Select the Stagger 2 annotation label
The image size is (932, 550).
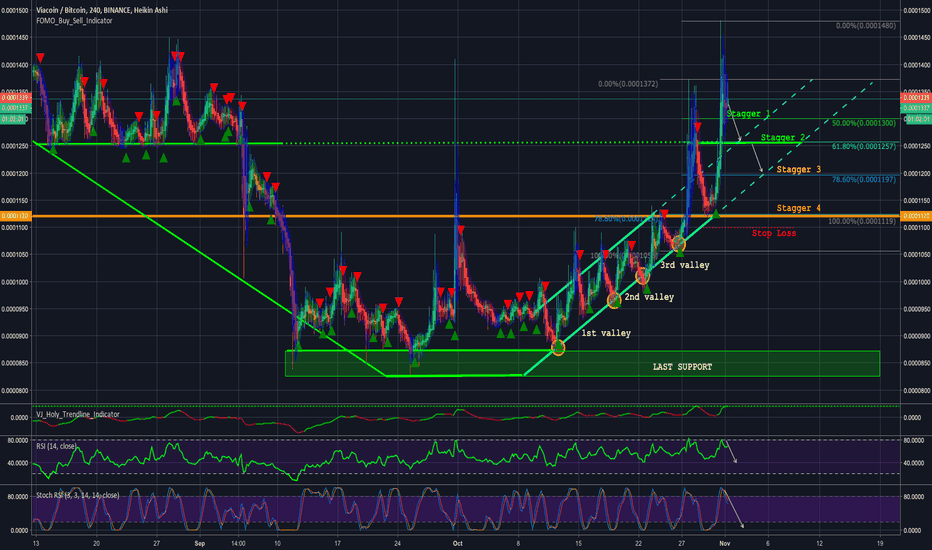[x=783, y=137]
